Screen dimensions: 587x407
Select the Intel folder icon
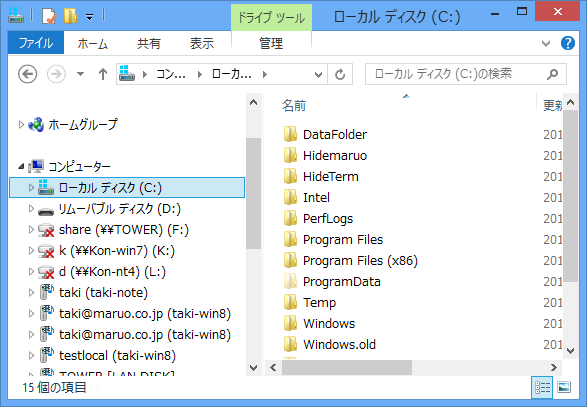(290, 197)
